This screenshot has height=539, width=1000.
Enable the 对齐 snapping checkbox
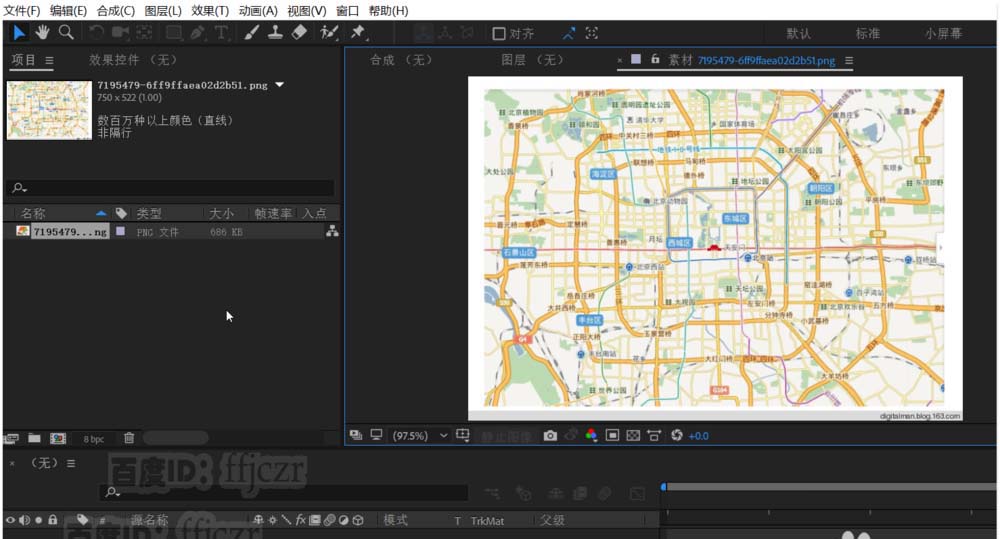click(499, 33)
